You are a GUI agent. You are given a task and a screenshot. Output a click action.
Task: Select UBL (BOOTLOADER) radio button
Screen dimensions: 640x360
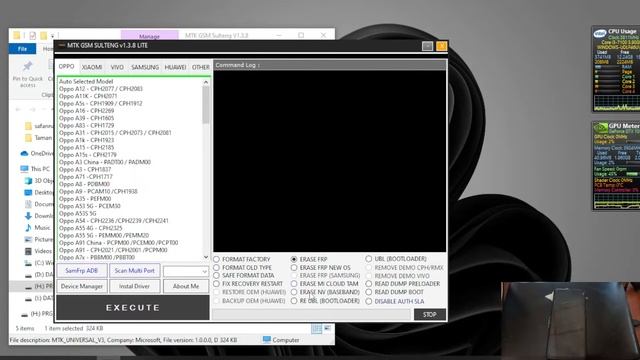coord(396,259)
